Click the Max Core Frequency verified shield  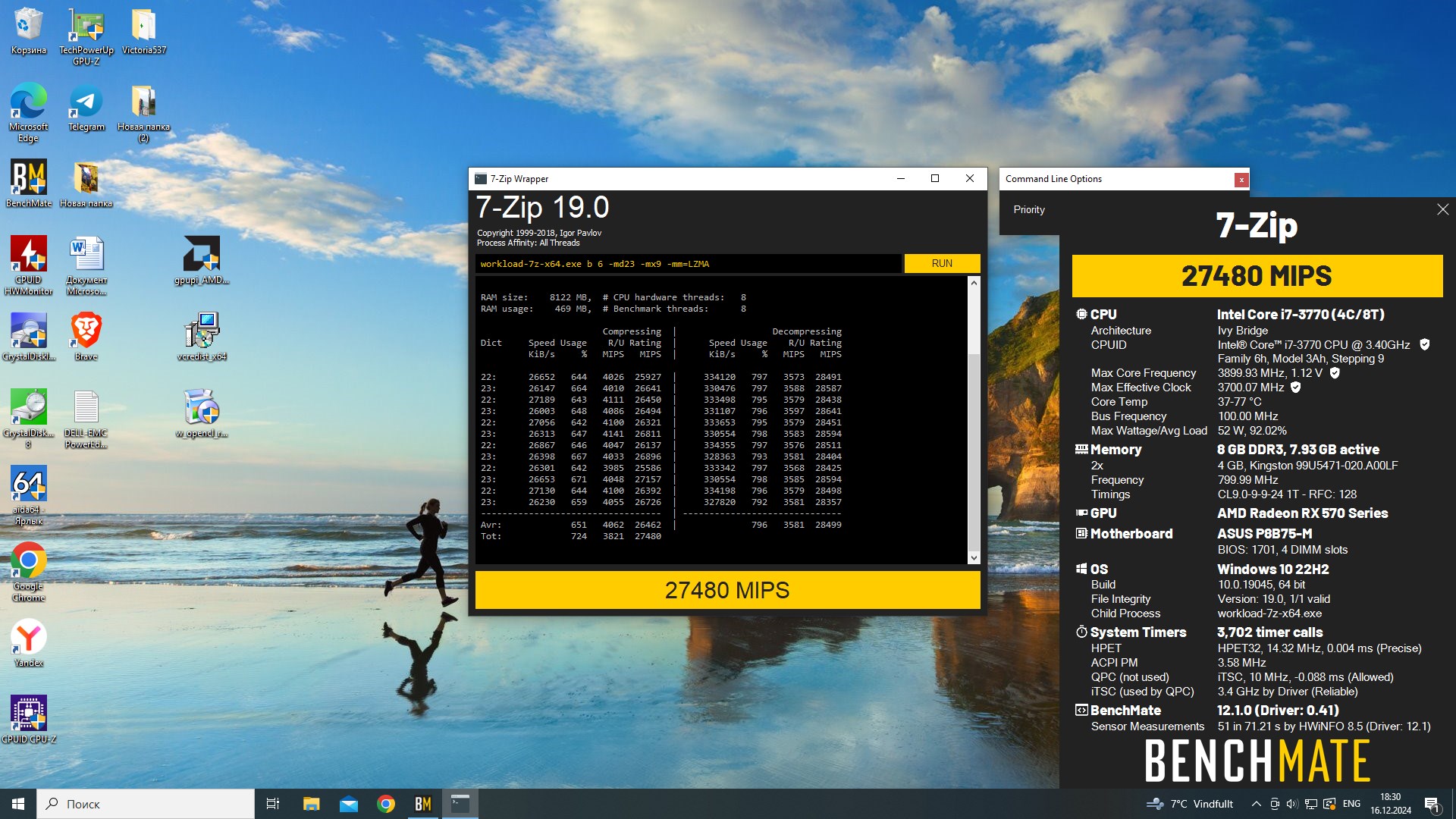[x=1335, y=372]
